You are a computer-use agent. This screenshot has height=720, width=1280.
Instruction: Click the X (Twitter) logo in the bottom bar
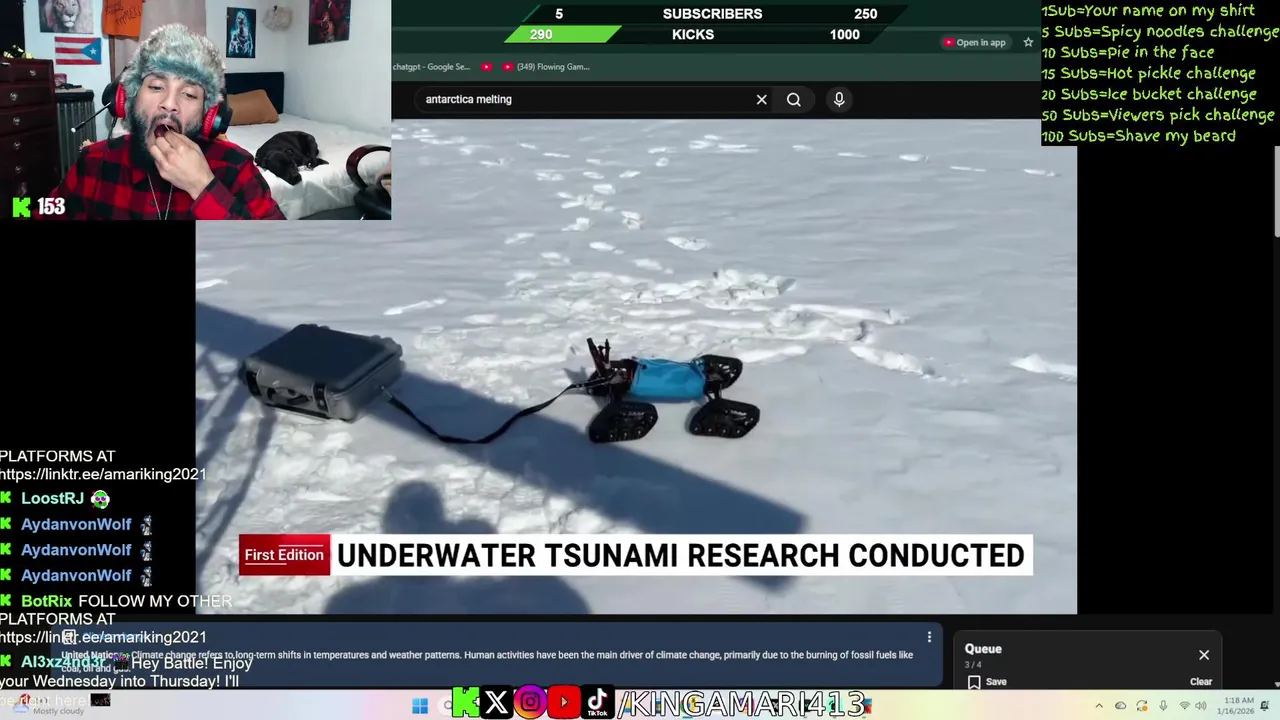coord(496,703)
